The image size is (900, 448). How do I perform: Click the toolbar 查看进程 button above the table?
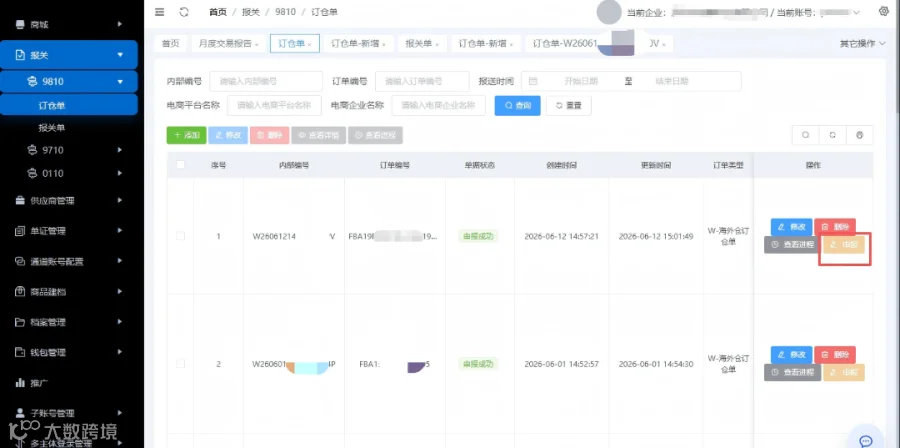(375, 135)
